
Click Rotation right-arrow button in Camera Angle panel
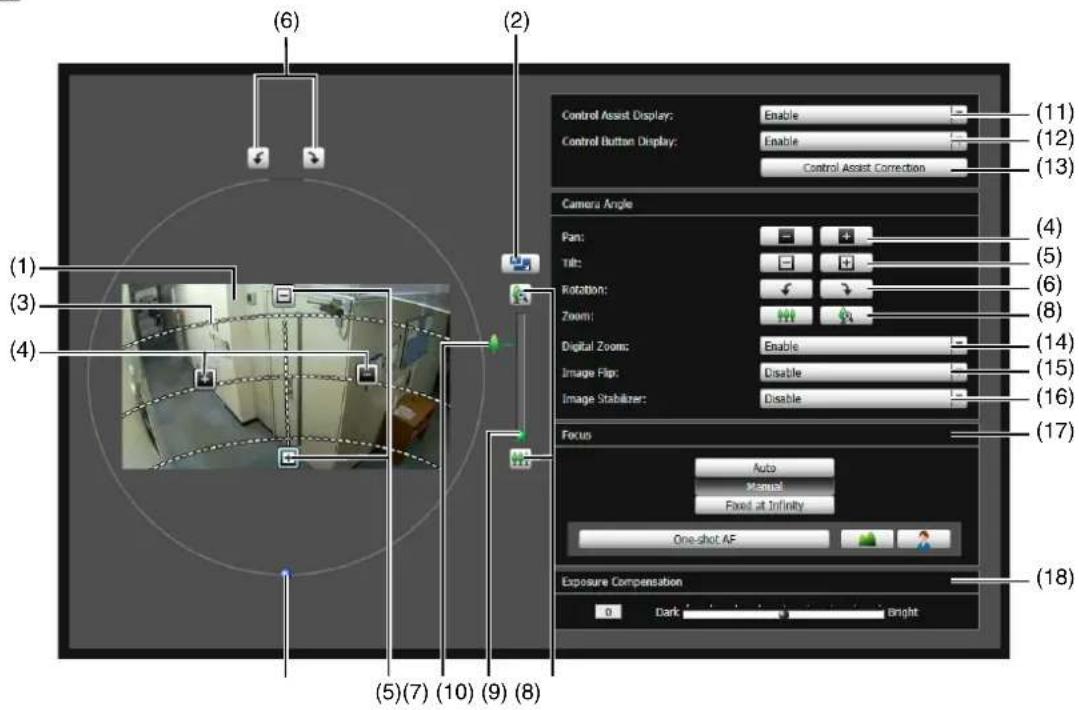pyautogui.click(x=846, y=289)
